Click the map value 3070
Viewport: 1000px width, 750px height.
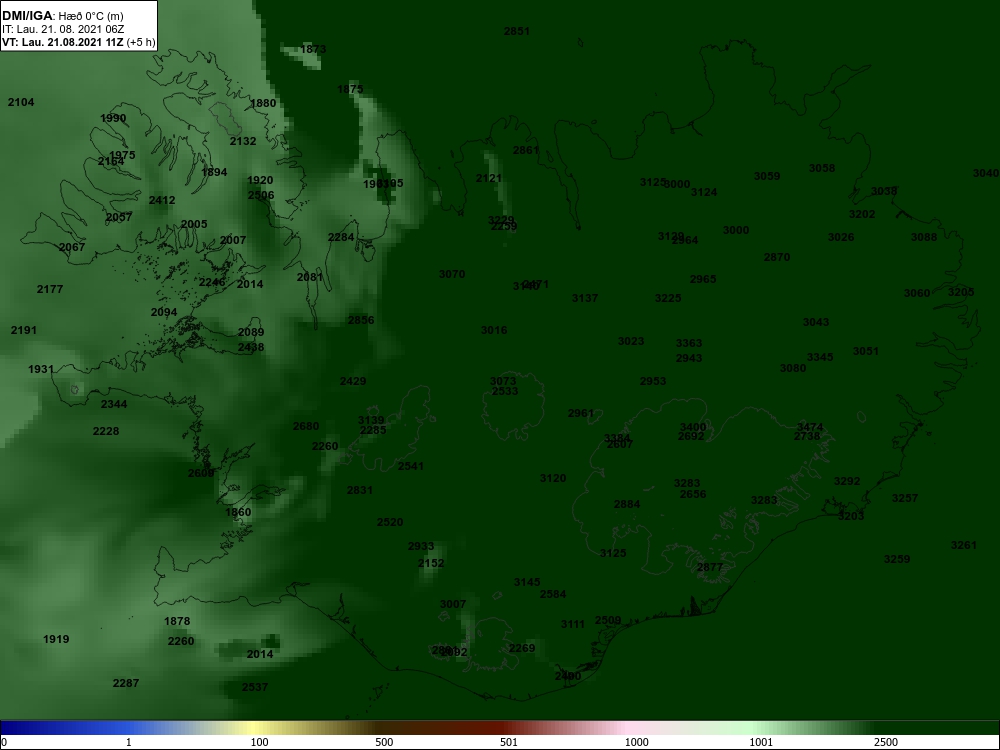452,274
